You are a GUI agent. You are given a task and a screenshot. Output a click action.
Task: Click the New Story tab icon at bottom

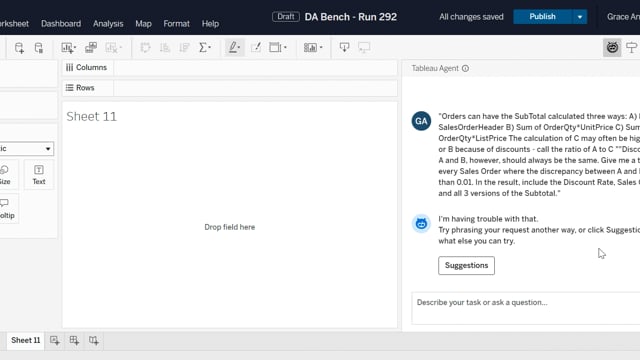[94, 340]
